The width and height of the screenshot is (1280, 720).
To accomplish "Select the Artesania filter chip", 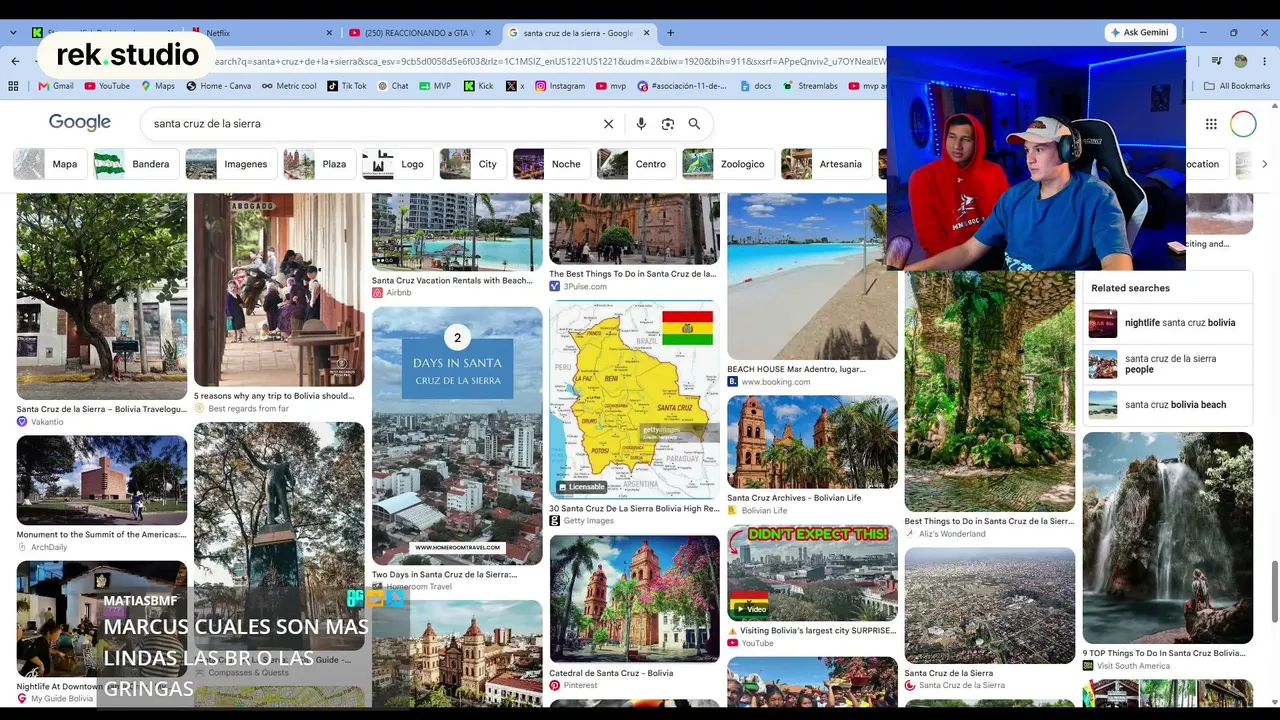I will [x=825, y=164].
